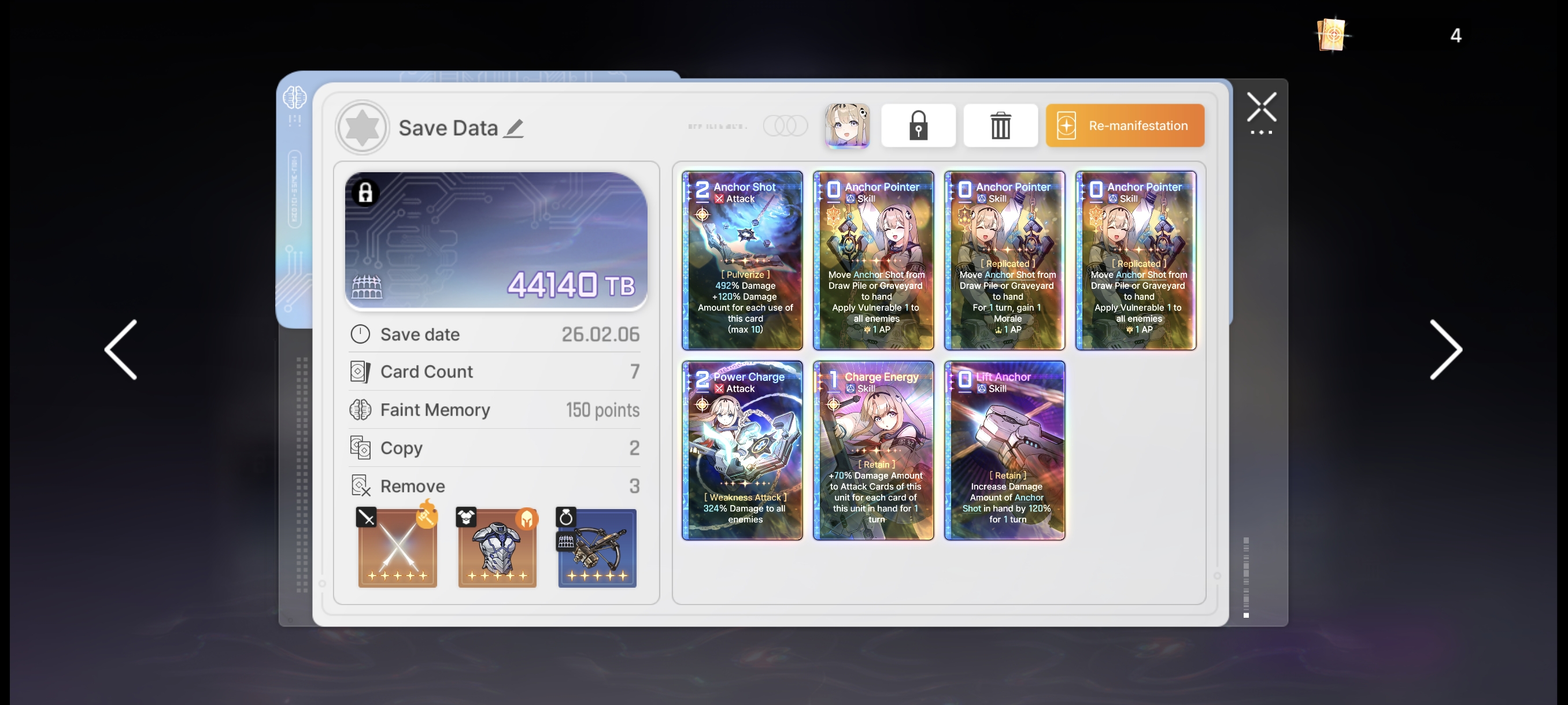Close the Save Data panel
Image resolution: width=1568 pixels, height=705 pixels.
click(1261, 107)
